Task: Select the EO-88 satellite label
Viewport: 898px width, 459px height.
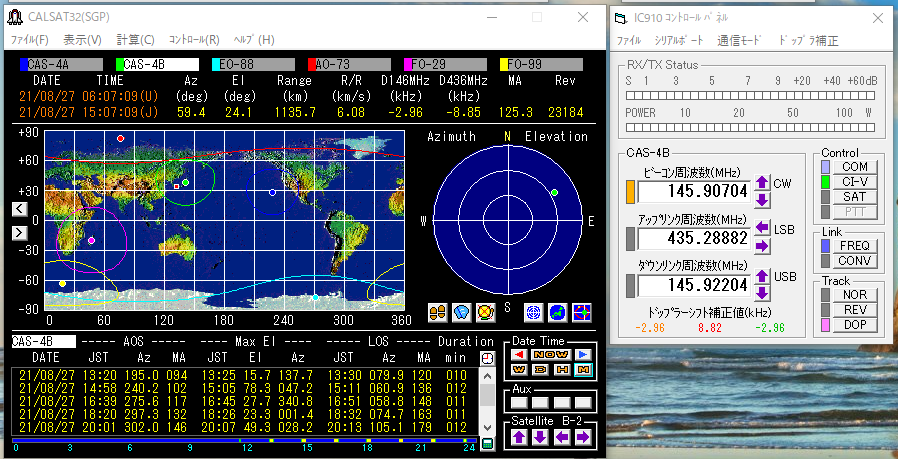Action: 257,65
